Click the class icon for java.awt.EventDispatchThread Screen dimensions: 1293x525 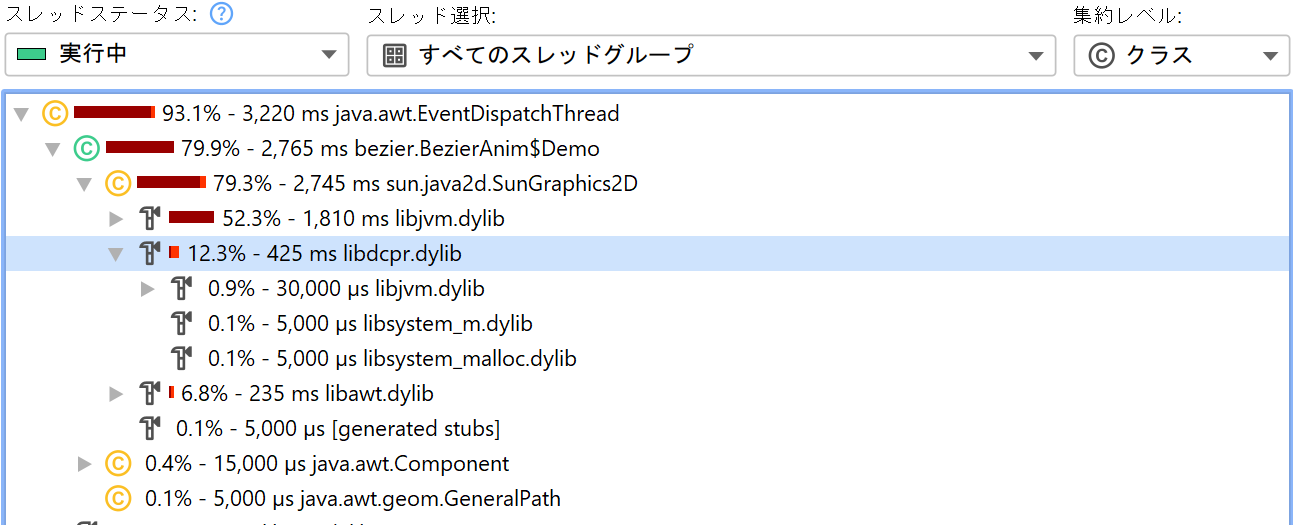[x=55, y=114]
